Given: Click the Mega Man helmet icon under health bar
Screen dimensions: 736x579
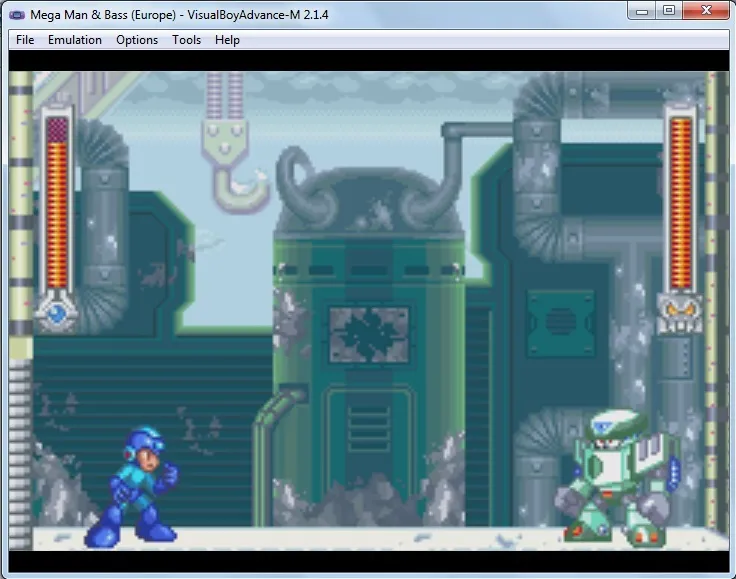Looking at the screenshot, I should [x=56, y=311].
